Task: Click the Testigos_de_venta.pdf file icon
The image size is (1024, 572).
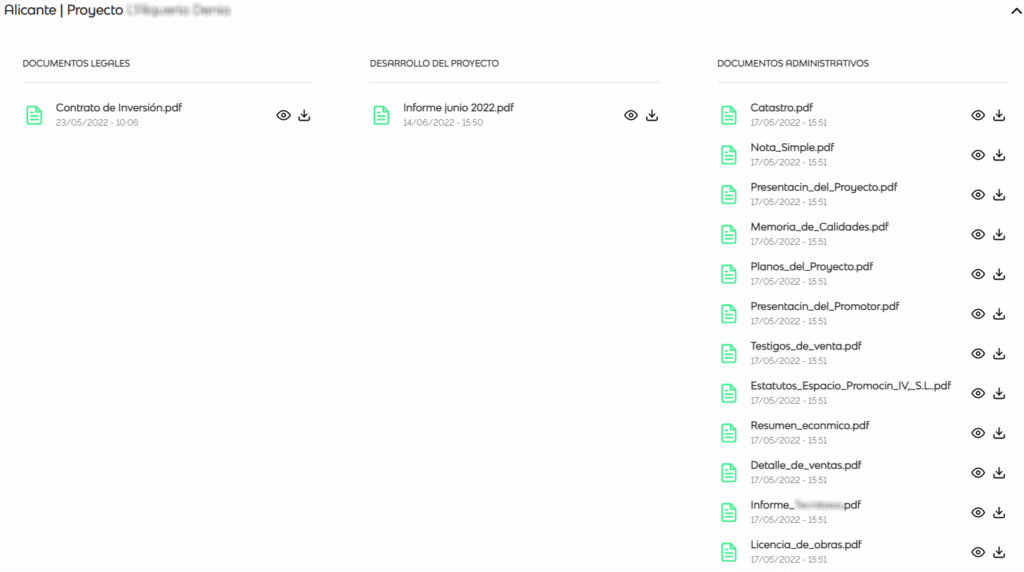Action: 729,353
